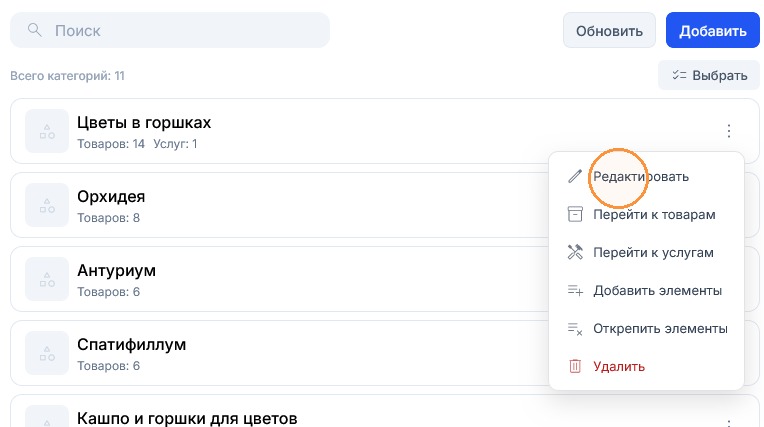
Task: Open the Спатифиллум category row
Action: click(x=279, y=353)
